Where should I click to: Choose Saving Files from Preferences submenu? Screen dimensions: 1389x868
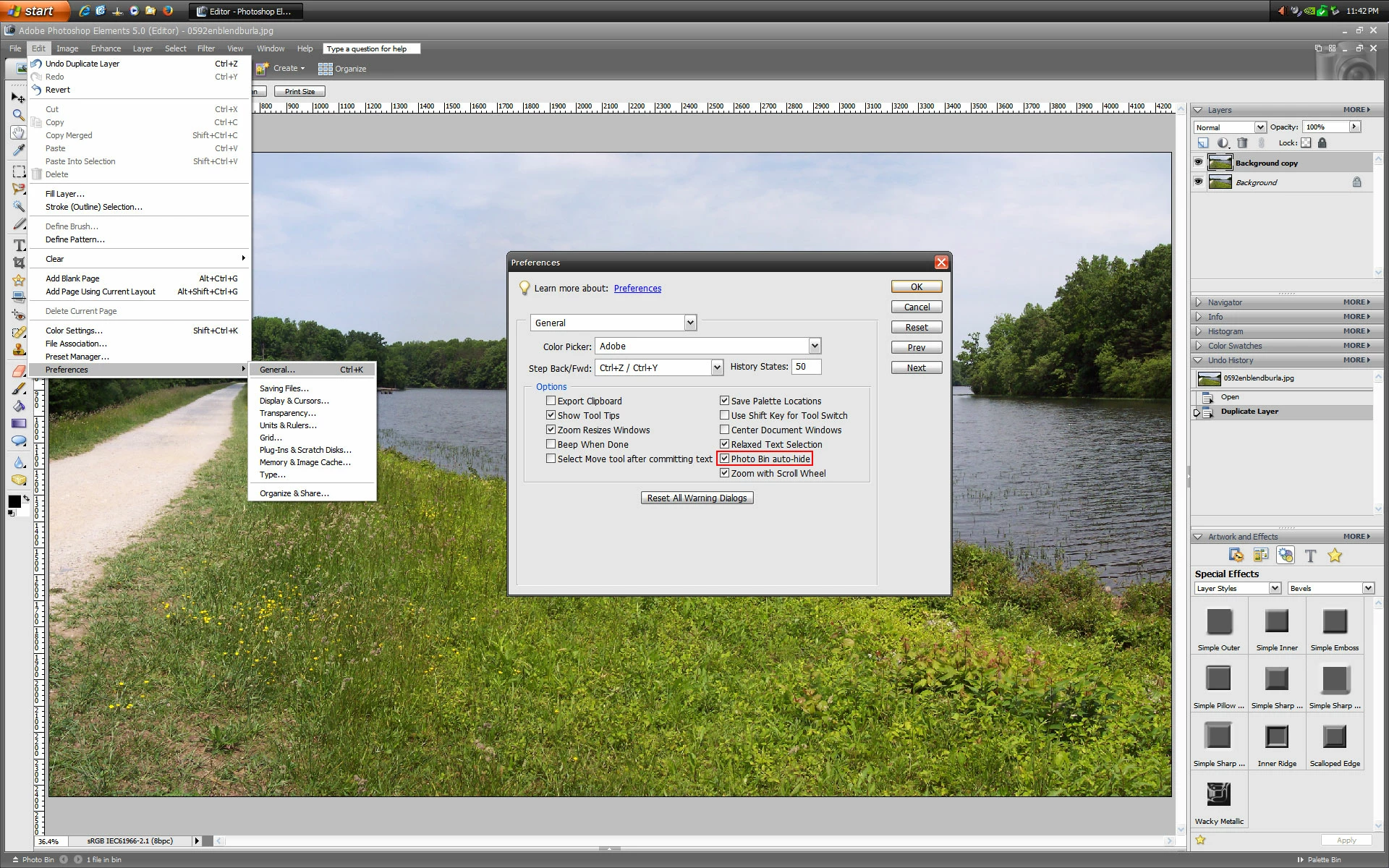[x=284, y=388]
